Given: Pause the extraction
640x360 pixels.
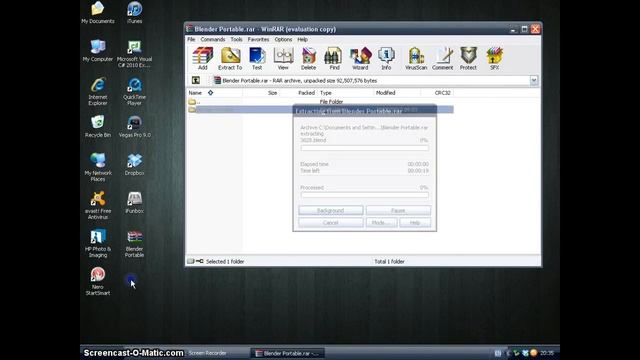Looking at the screenshot, I should click(398, 211).
